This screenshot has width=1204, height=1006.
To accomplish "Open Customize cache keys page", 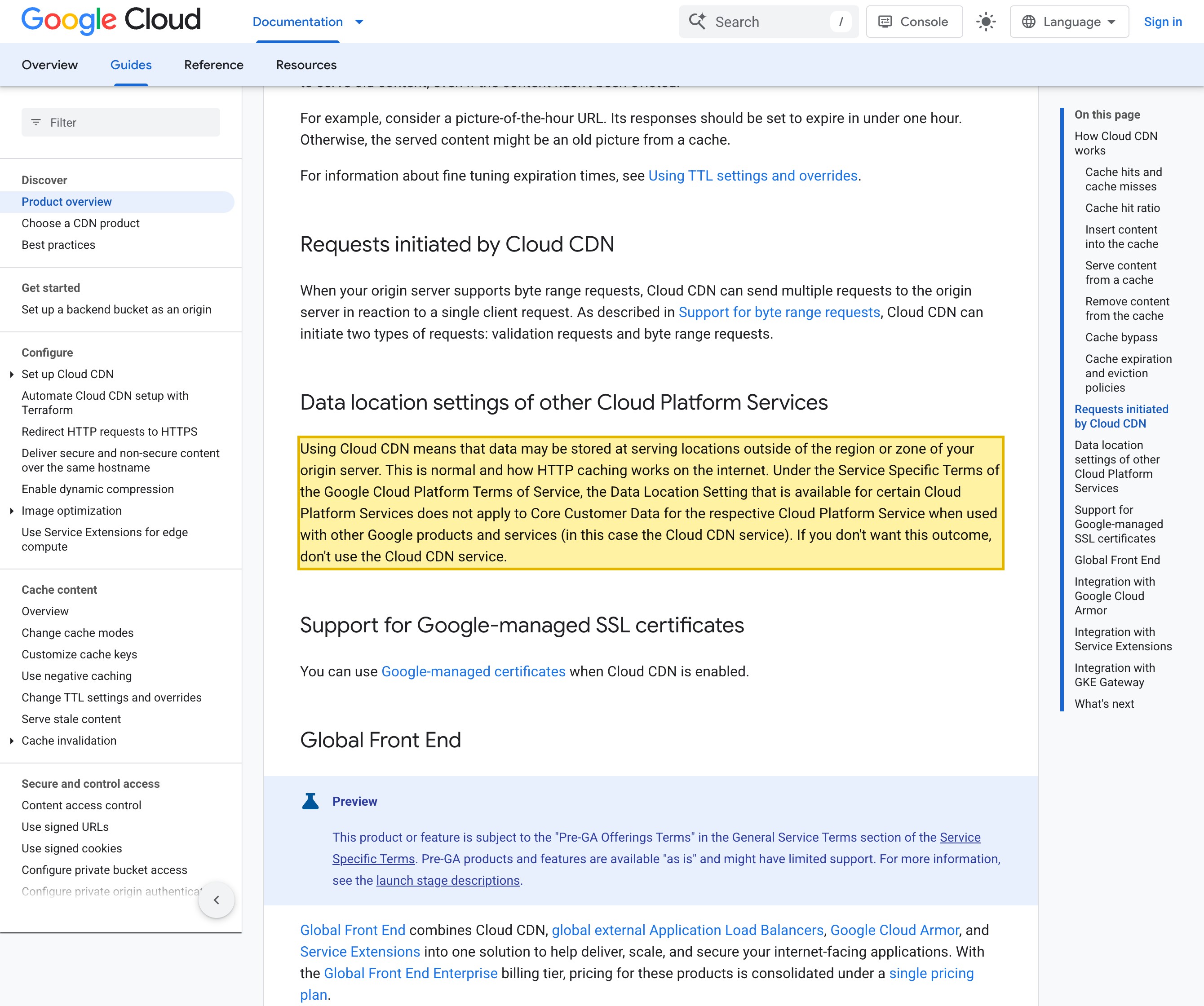I will pyautogui.click(x=79, y=654).
